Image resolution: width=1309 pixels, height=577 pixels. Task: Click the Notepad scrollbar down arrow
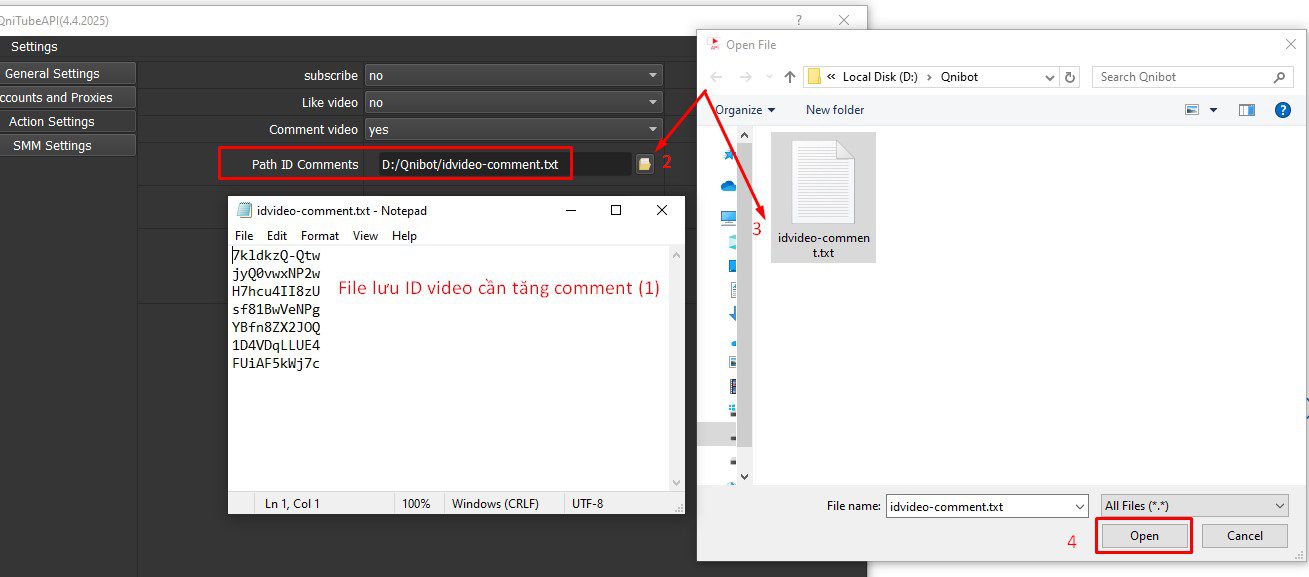point(677,482)
